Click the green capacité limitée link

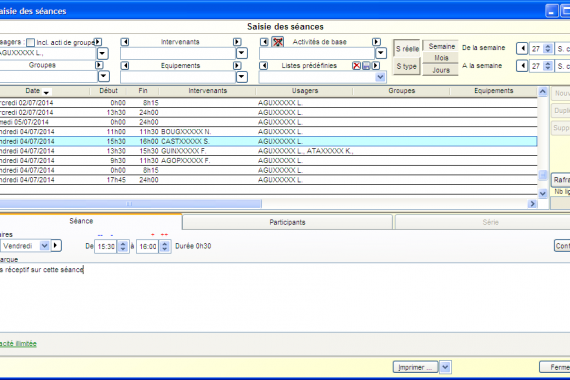click(18, 343)
